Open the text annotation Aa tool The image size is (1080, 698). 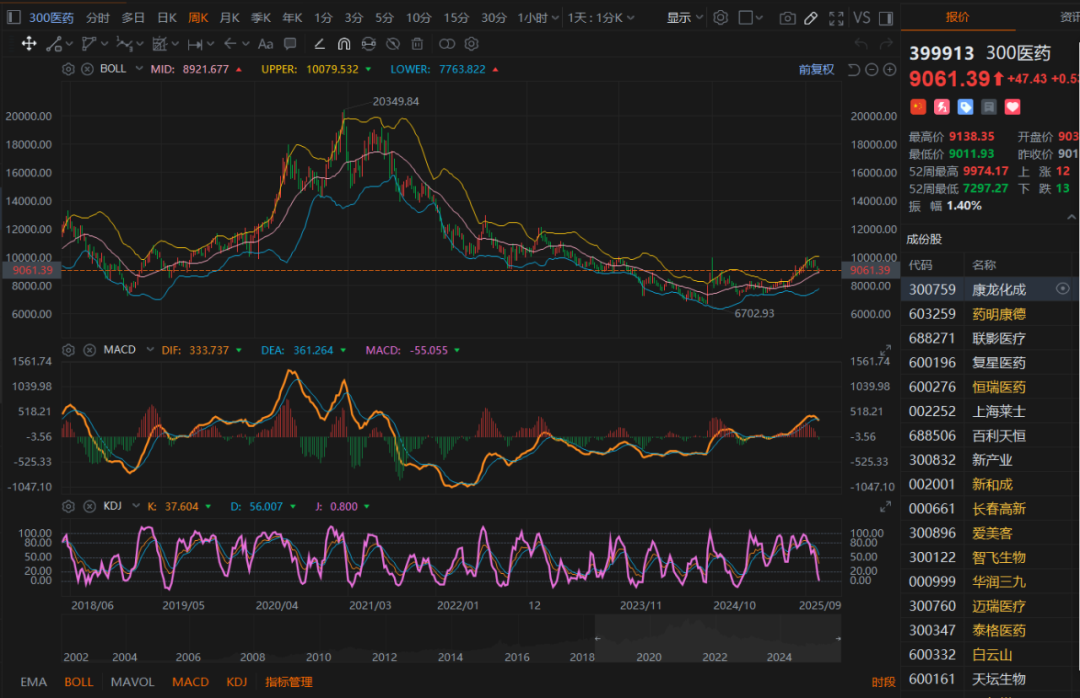point(265,44)
